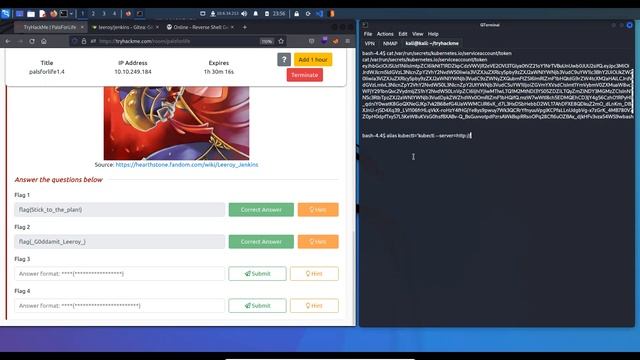This screenshot has height=360, width=640.
Task: Open notifications bell in the panel
Action: (x=256, y=14)
